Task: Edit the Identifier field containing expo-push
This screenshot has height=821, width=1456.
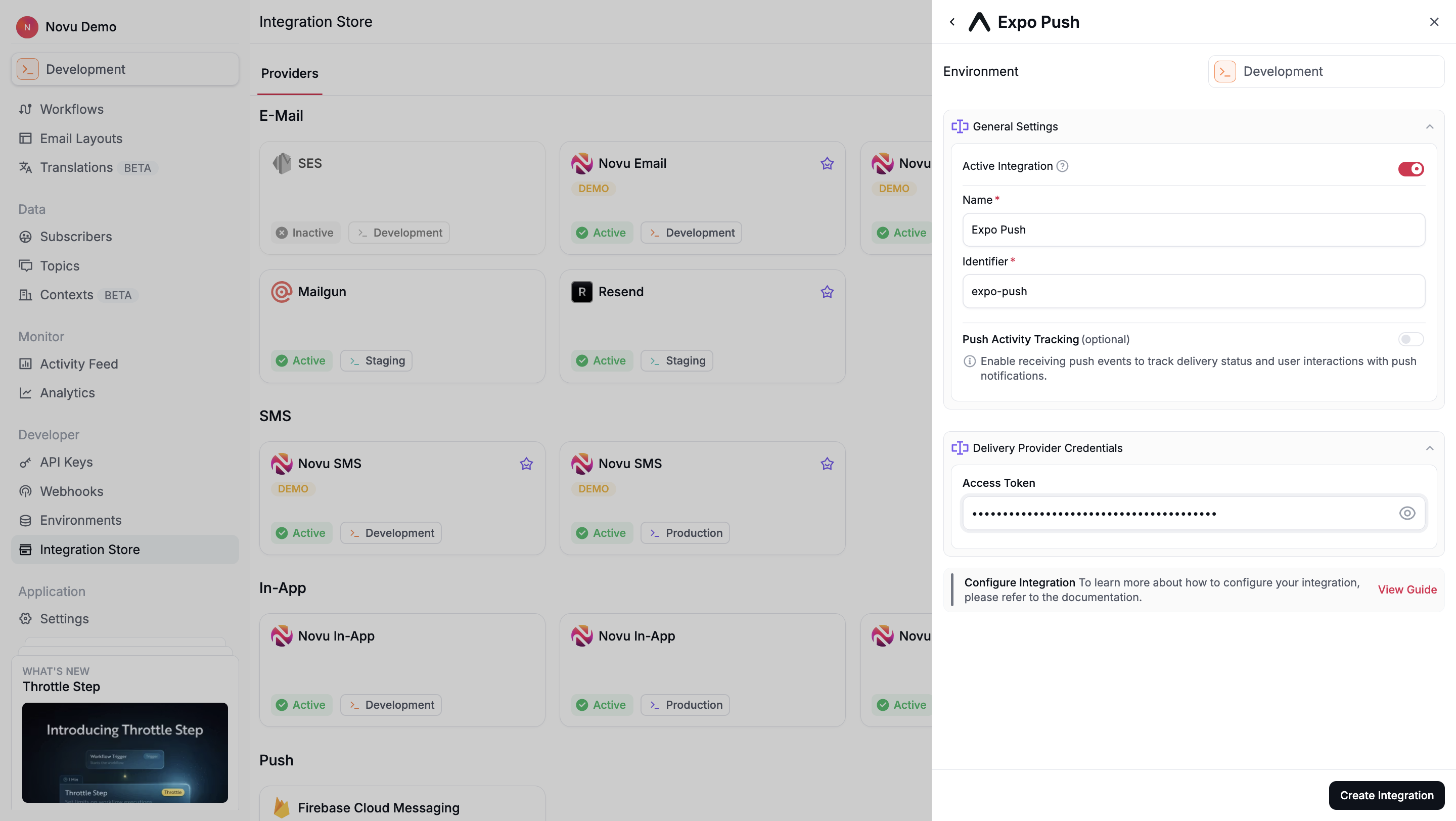Action: 1194,291
